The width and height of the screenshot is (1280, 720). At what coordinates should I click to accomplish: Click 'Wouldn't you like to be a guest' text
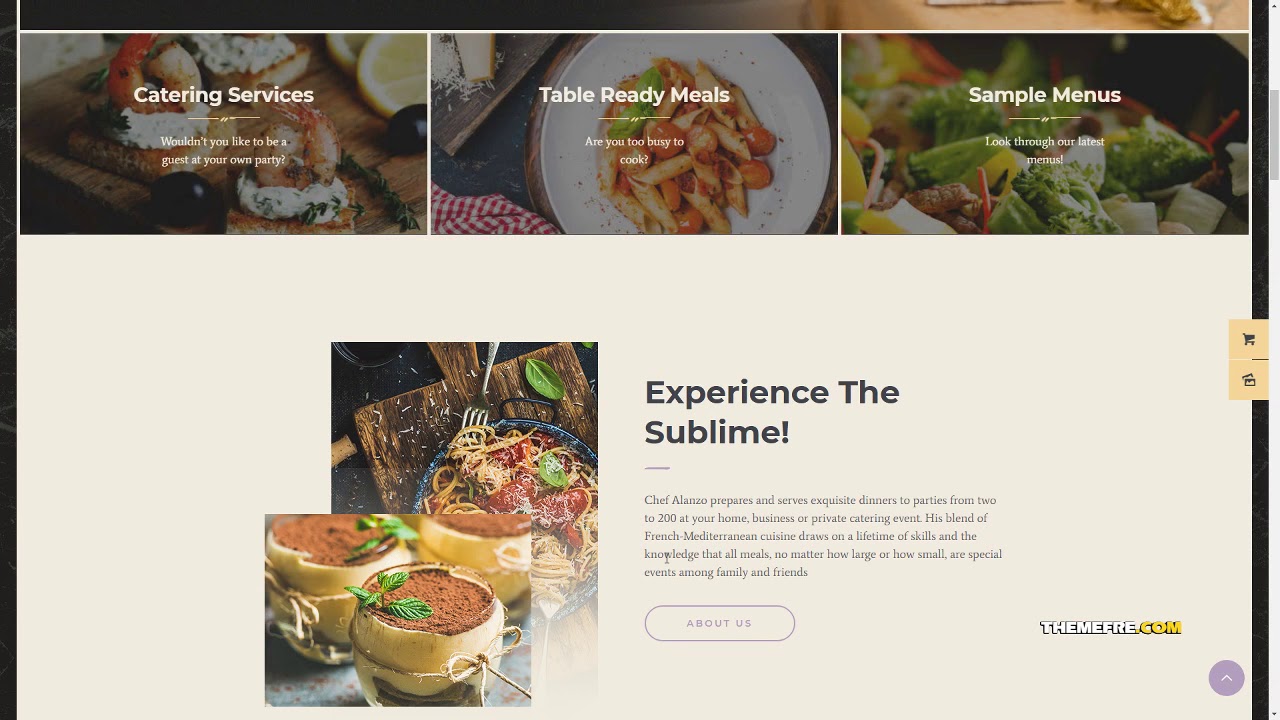point(224,150)
